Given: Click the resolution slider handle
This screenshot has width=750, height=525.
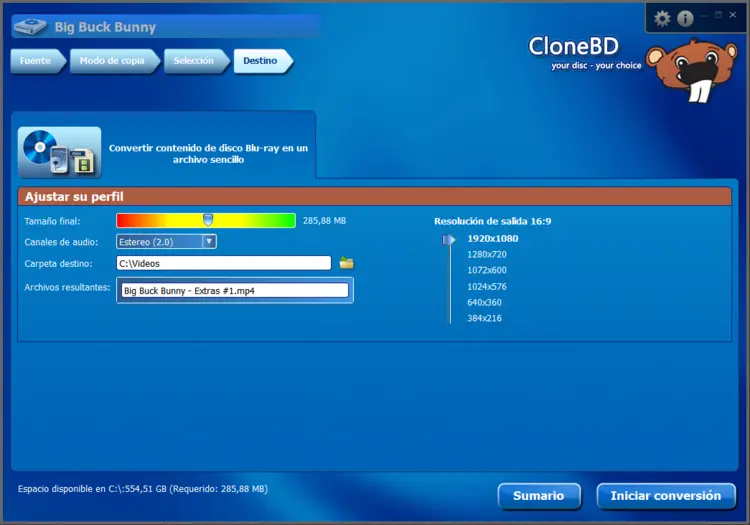Looking at the screenshot, I should click(x=448, y=240).
